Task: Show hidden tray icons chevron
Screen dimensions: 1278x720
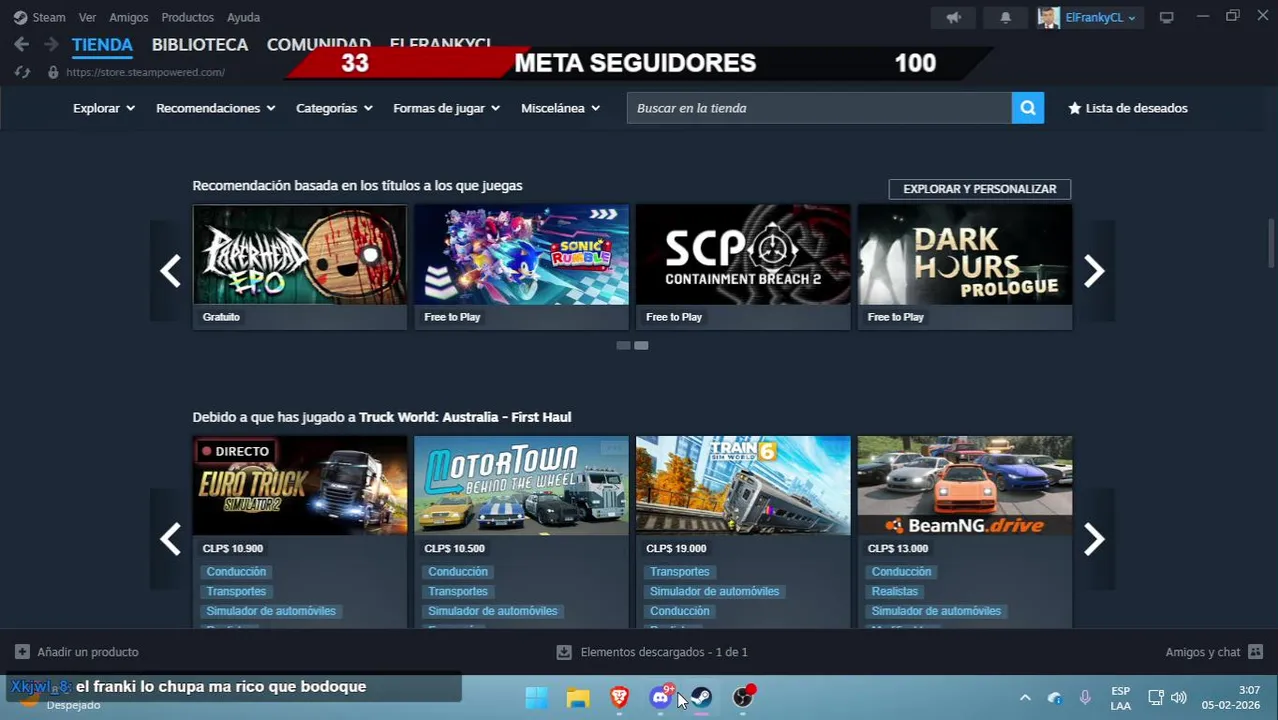Action: click(1025, 698)
